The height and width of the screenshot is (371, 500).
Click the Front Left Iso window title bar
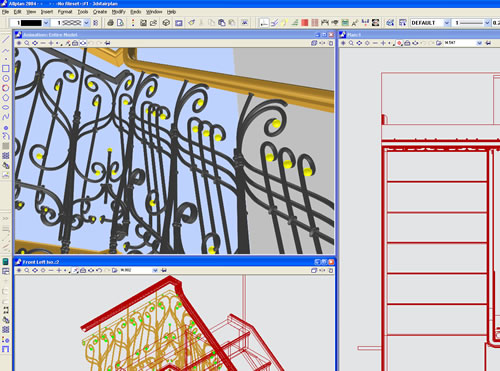point(173,262)
